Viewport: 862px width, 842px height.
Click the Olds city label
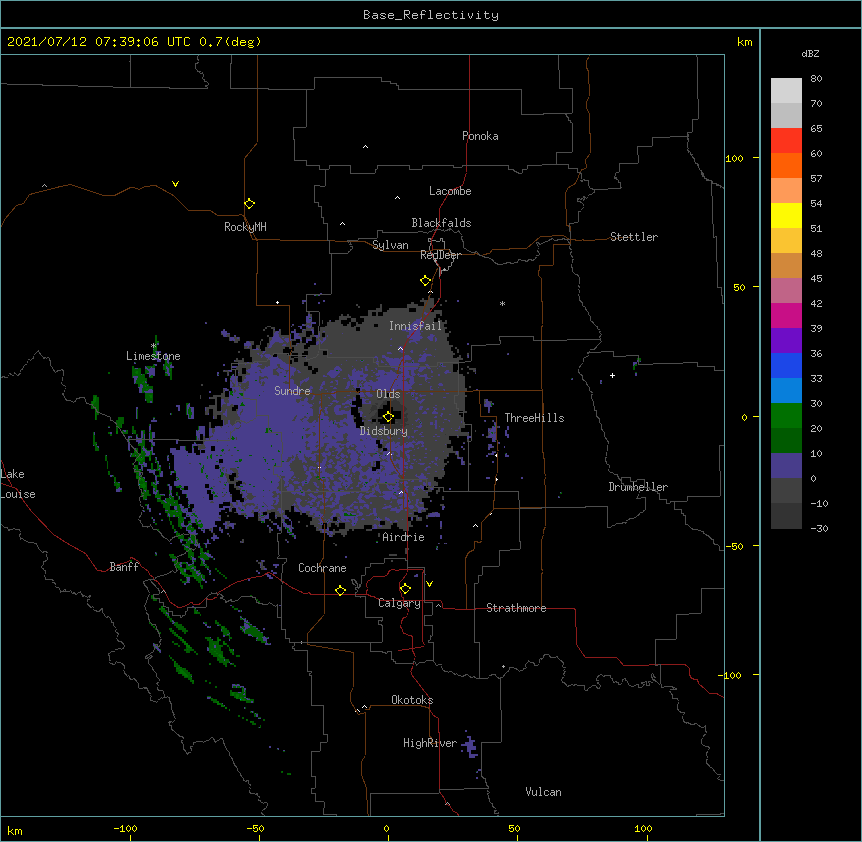click(x=388, y=394)
